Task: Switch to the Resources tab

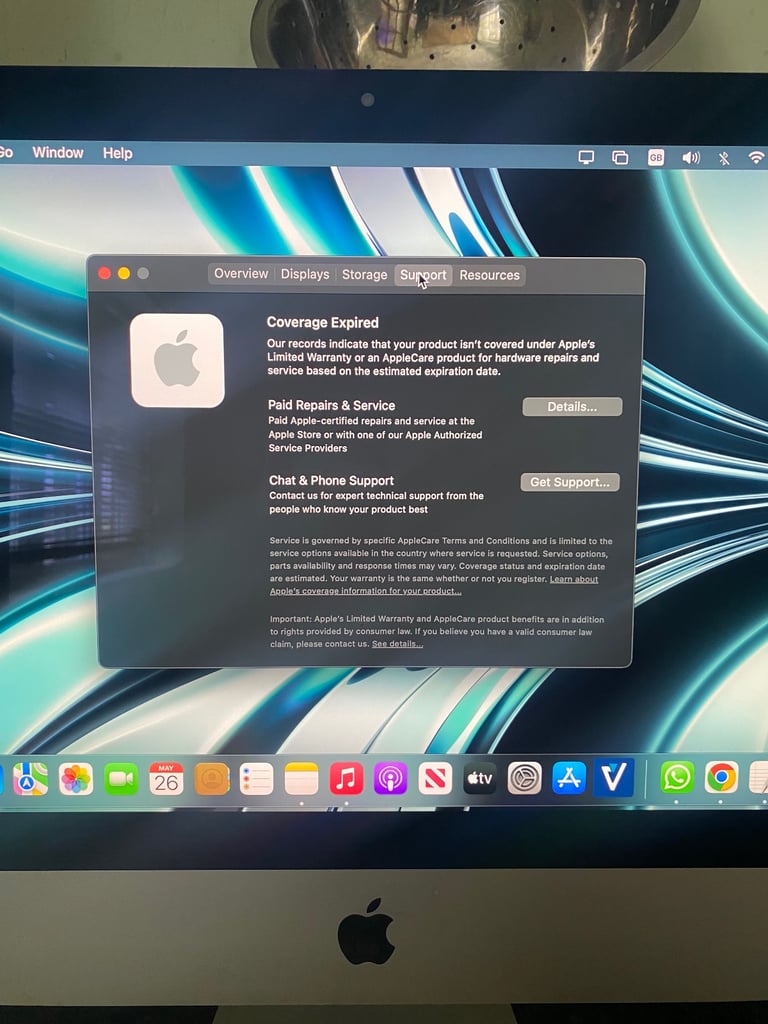Action: tap(489, 276)
